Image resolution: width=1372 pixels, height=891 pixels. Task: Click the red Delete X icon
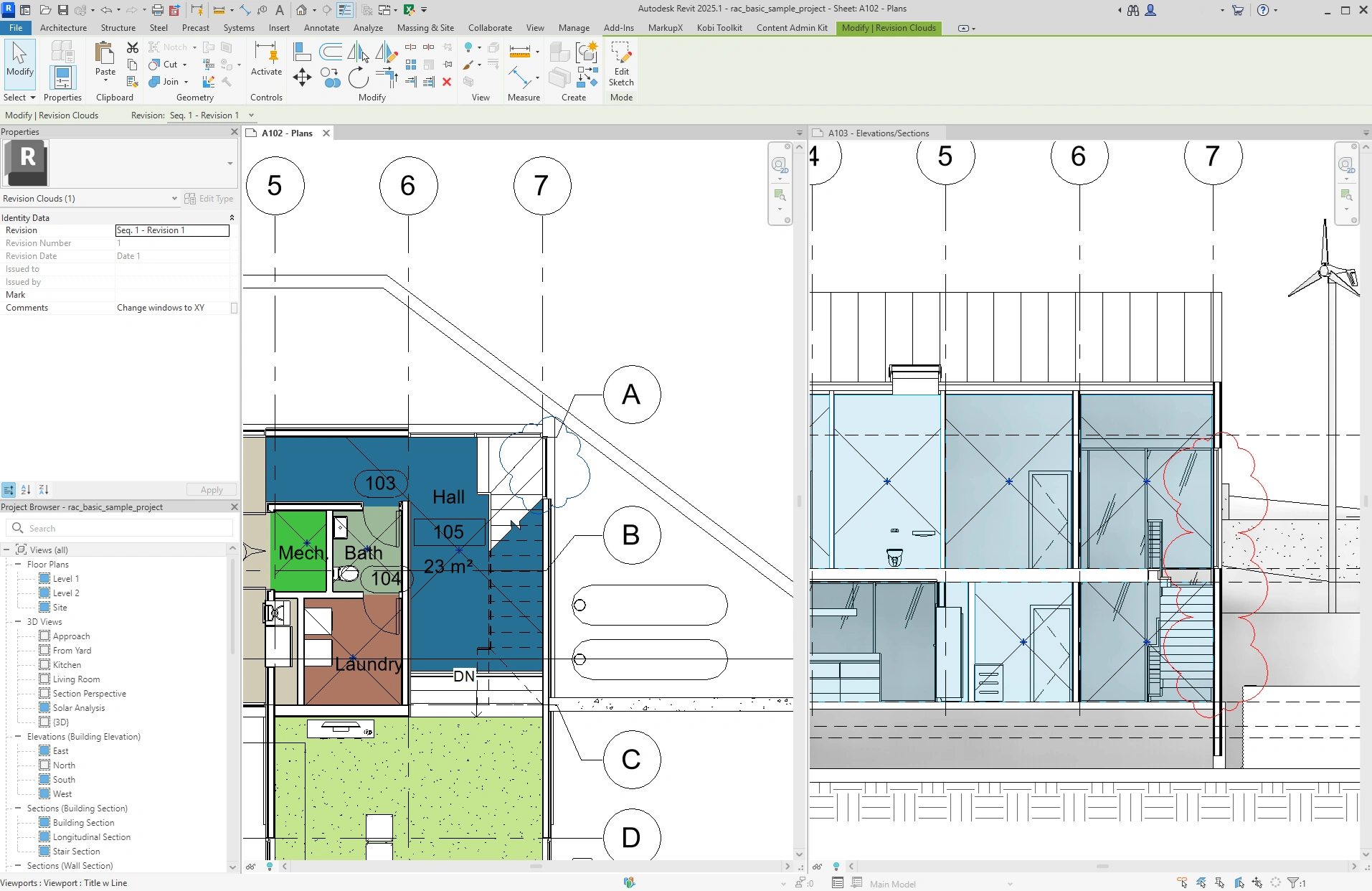tap(447, 82)
